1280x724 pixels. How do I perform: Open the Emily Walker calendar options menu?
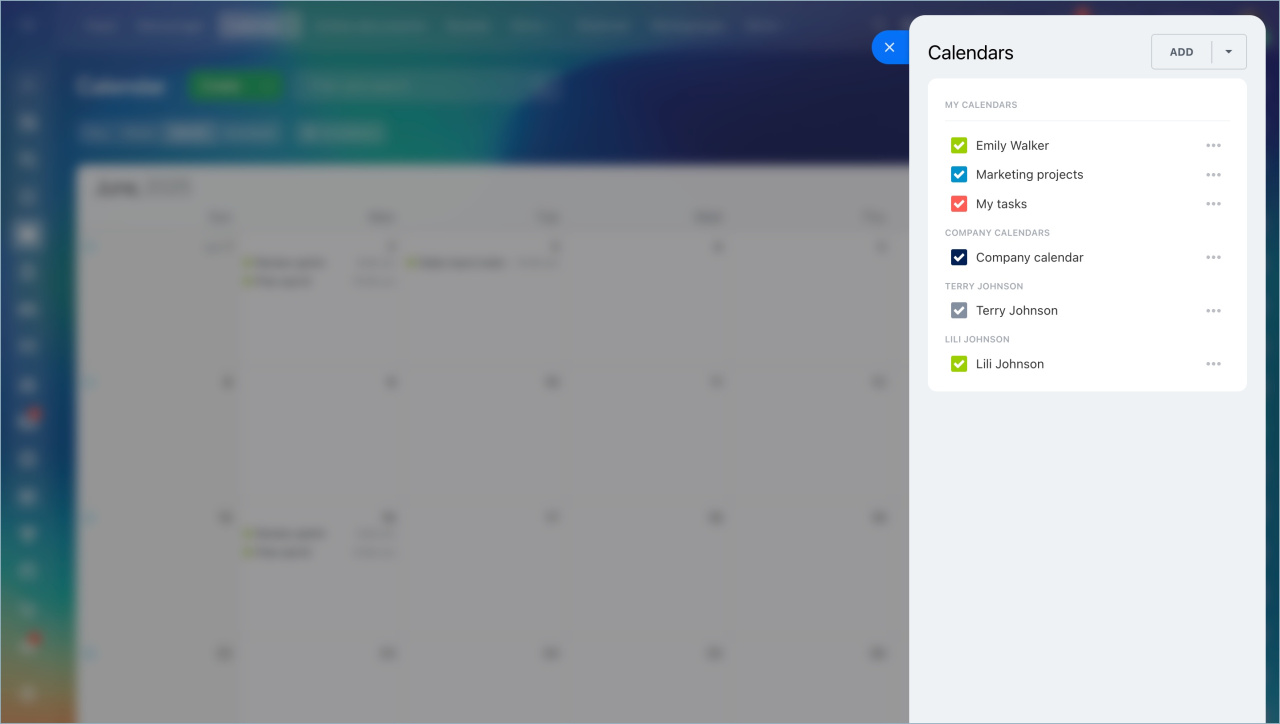point(1213,145)
